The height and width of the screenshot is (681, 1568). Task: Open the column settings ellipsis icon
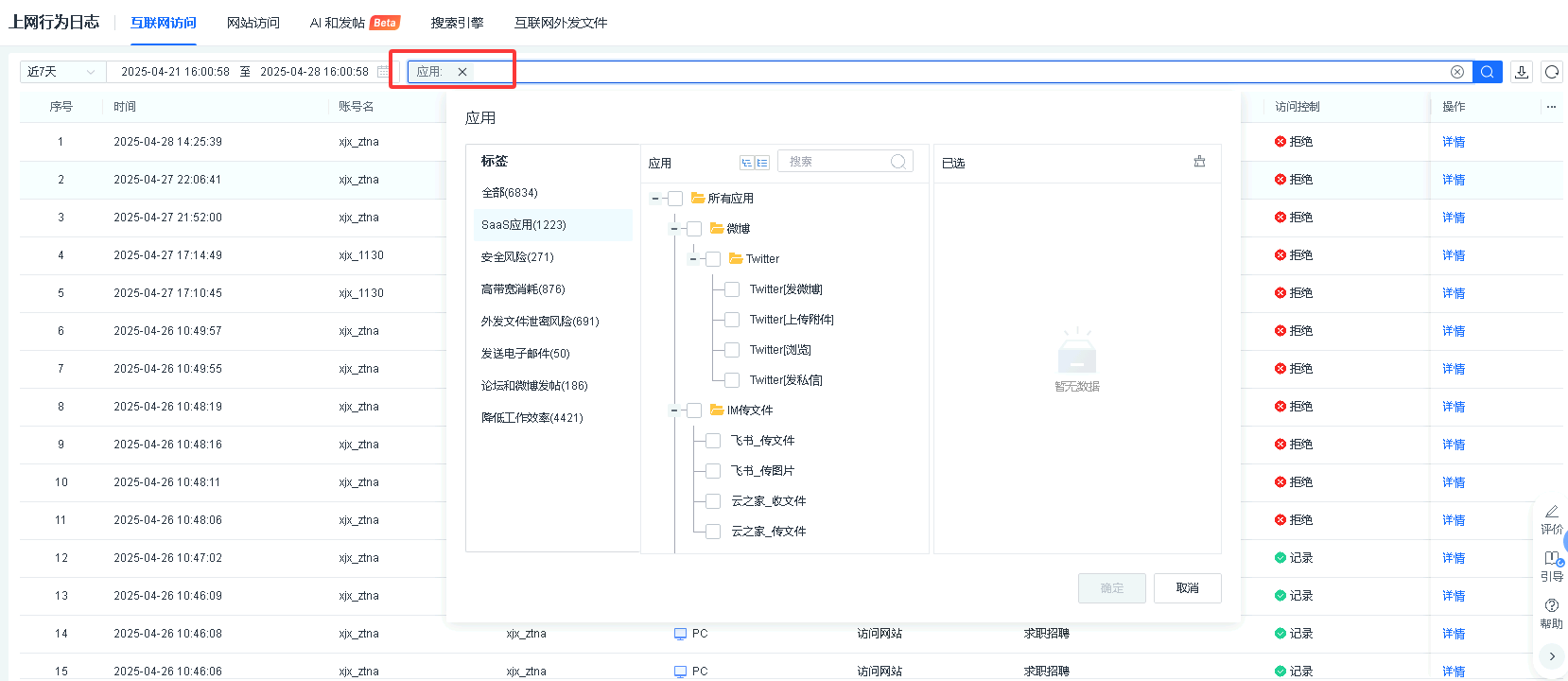1551,107
